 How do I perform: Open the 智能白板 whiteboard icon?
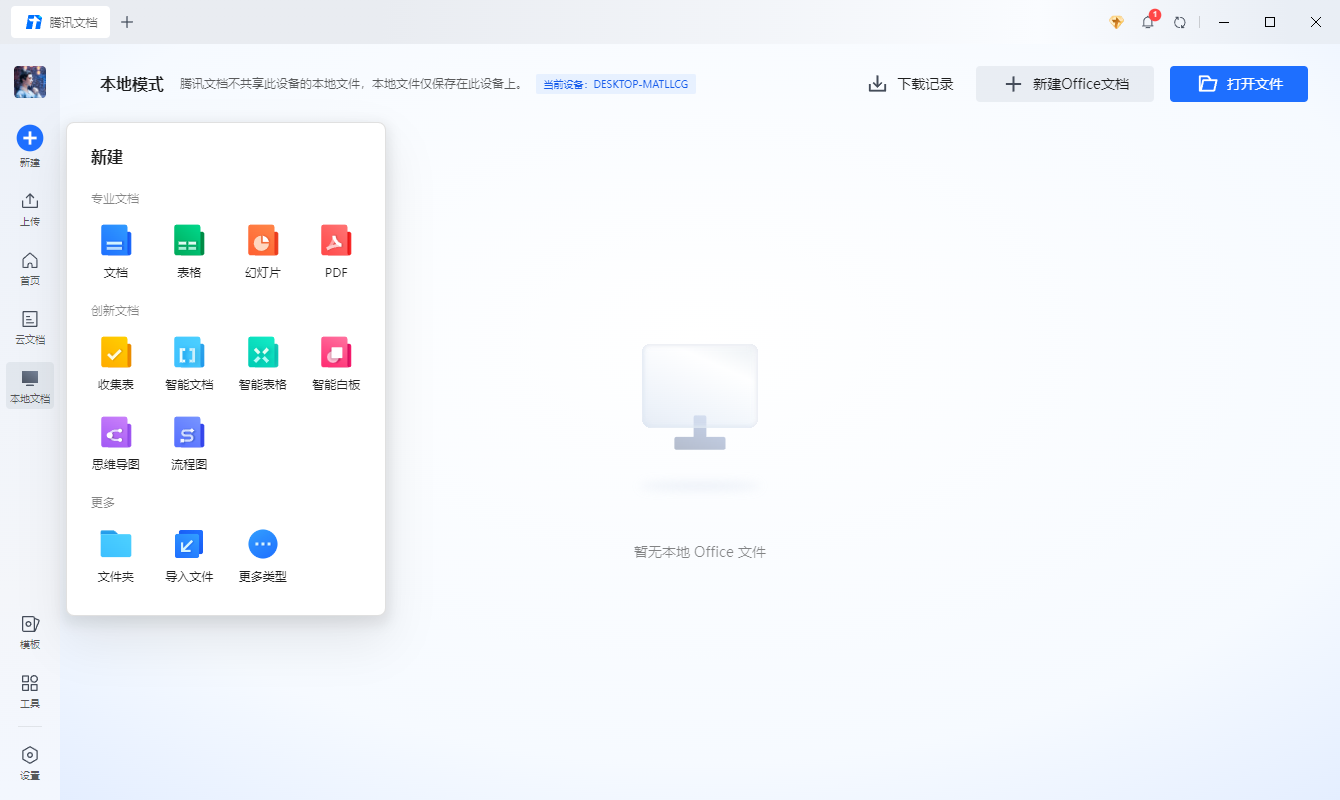(335, 362)
